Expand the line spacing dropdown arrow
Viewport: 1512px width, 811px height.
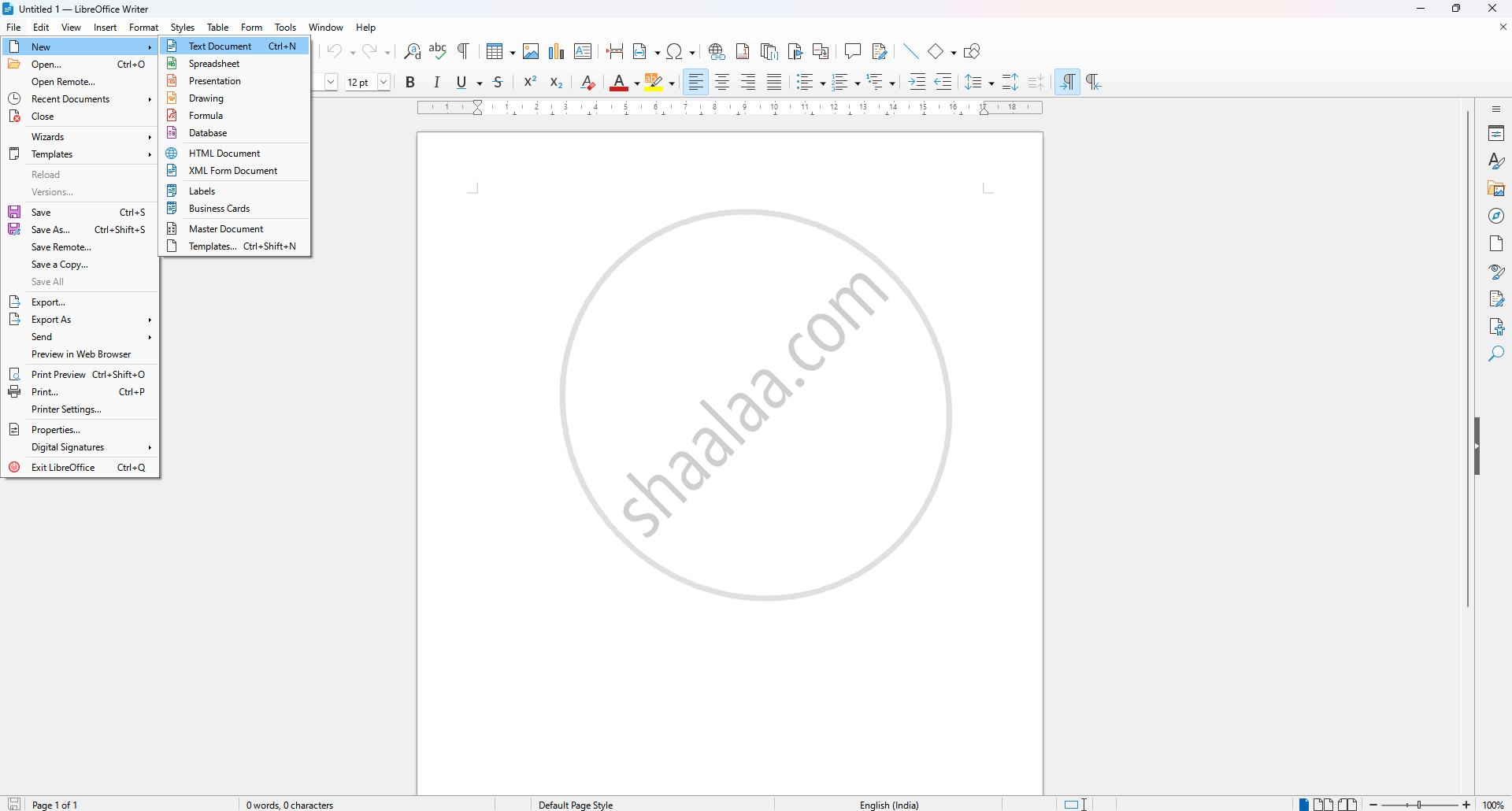[x=991, y=83]
